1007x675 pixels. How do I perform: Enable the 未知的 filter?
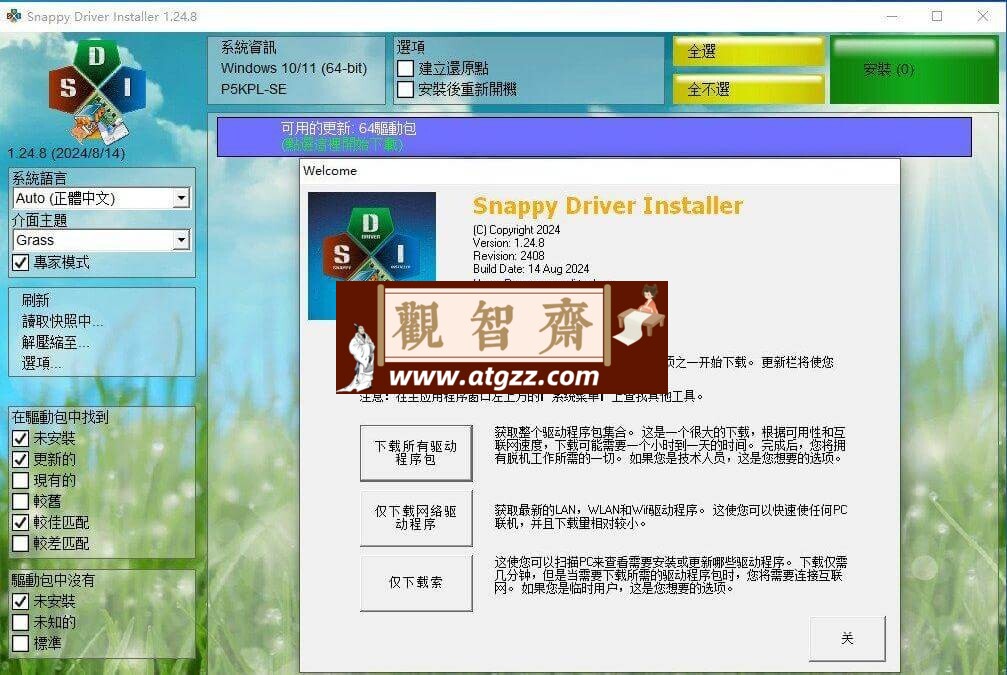(x=21, y=622)
